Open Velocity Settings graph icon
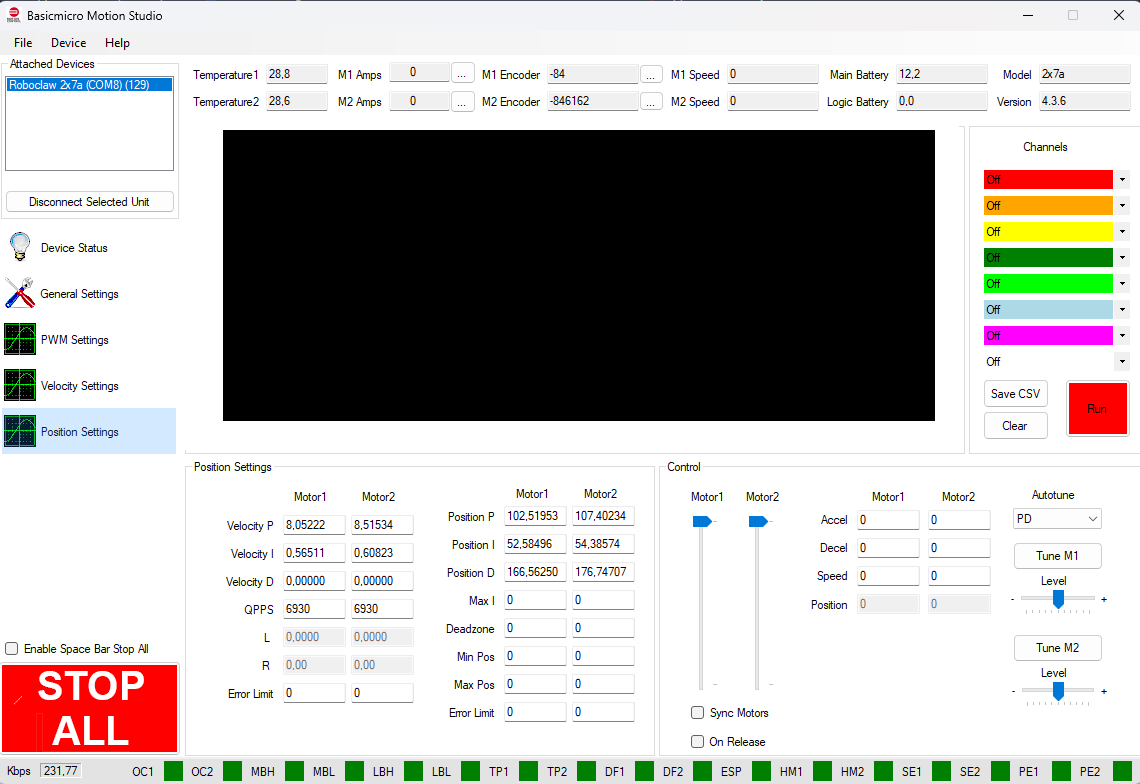The image size is (1140, 784). pyautogui.click(x=19, y=385)
